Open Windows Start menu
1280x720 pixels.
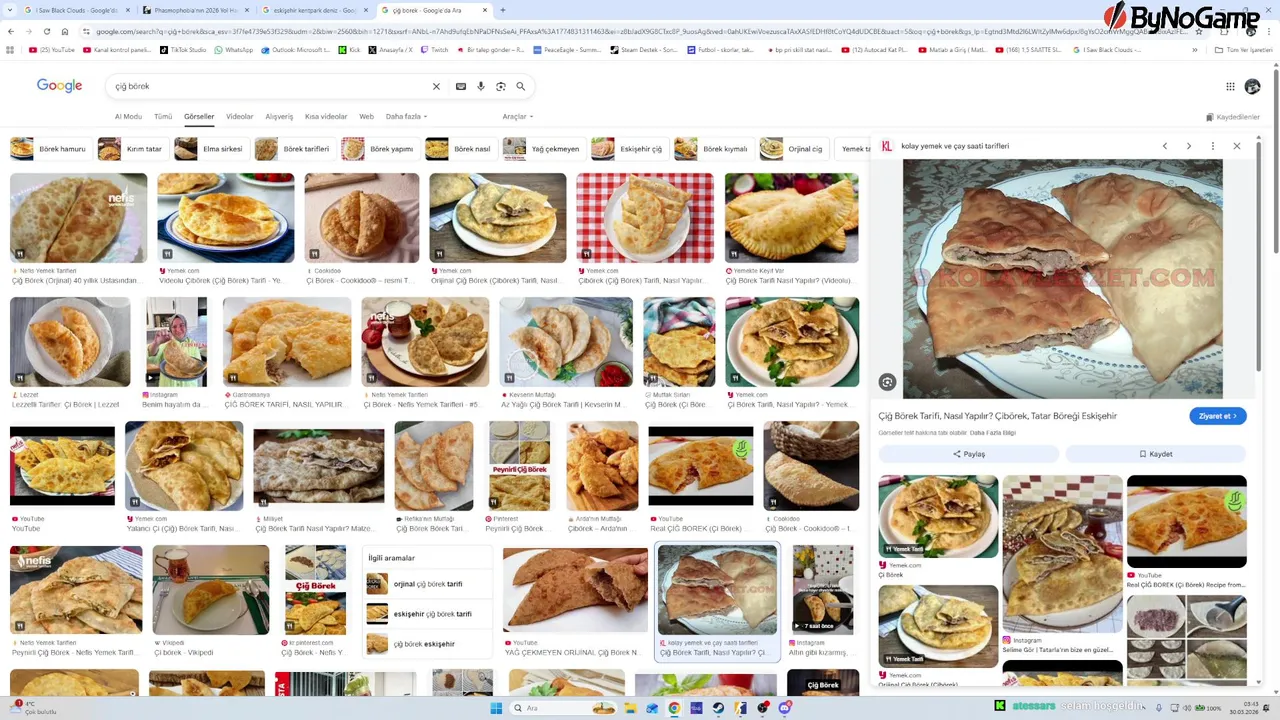tap(496, 708)
